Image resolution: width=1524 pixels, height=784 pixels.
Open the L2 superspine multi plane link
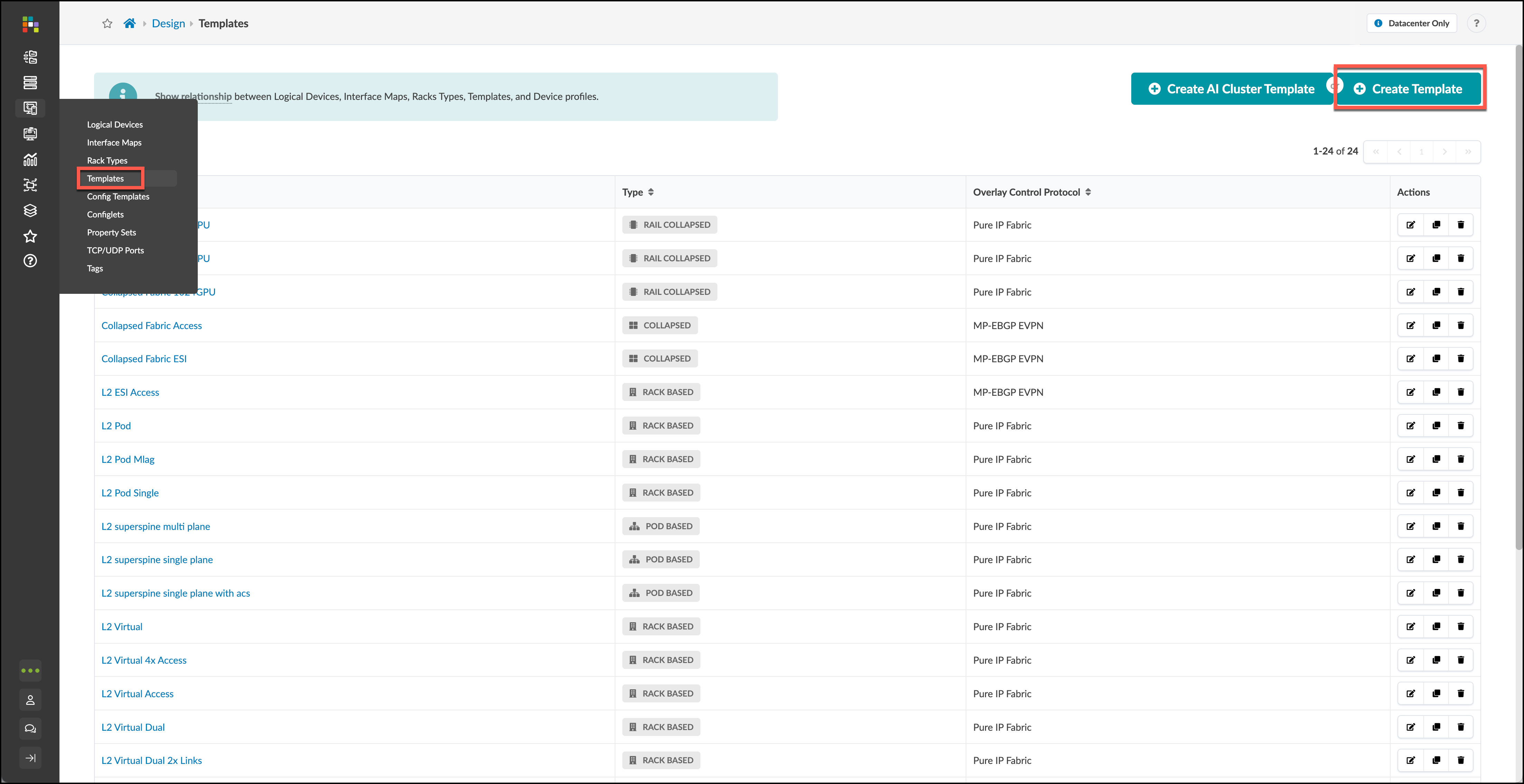156,526
